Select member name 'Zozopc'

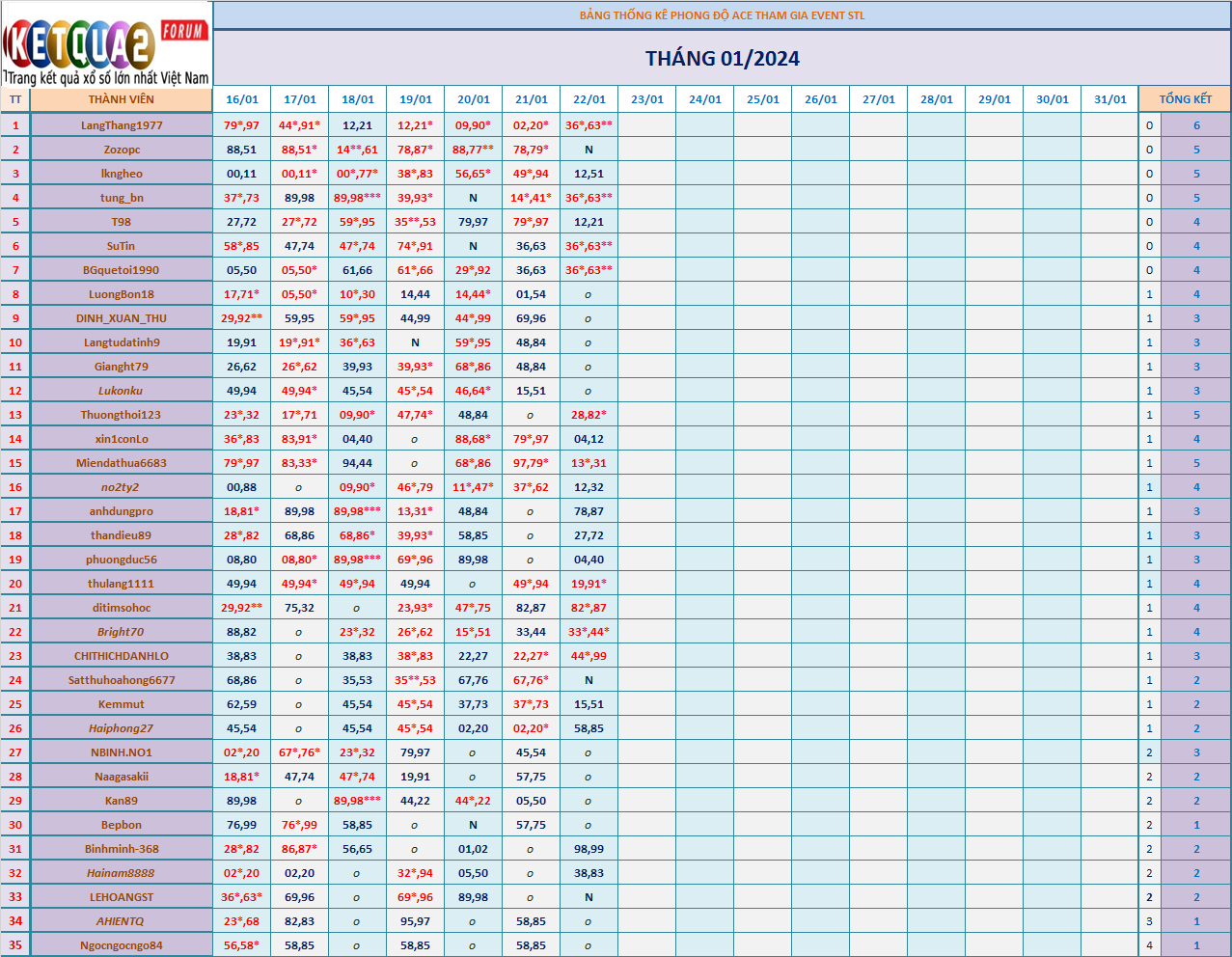pyautogui.click(x=122, y=150)
